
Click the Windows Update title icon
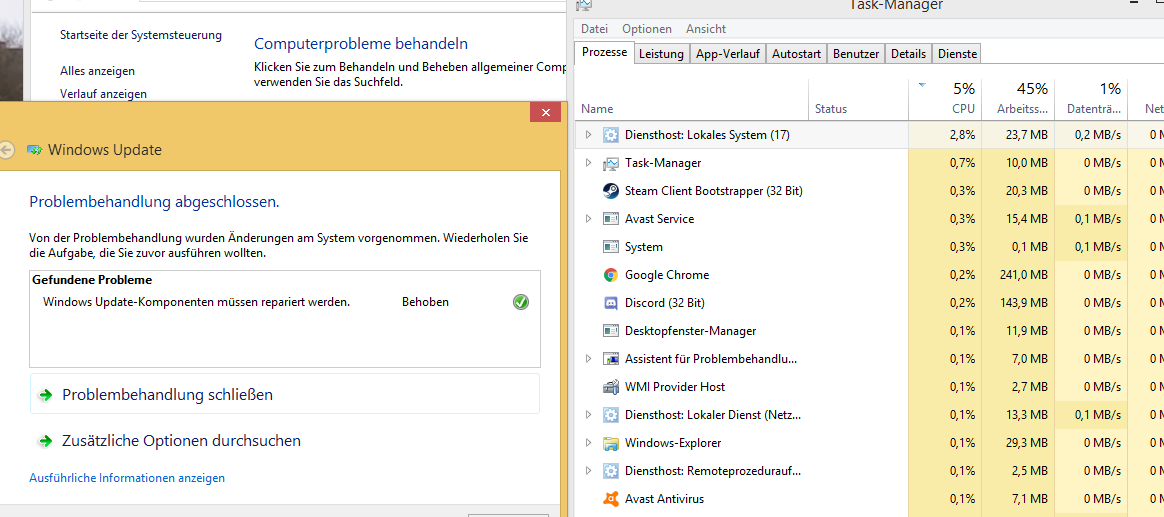click(x=34, y=150)
